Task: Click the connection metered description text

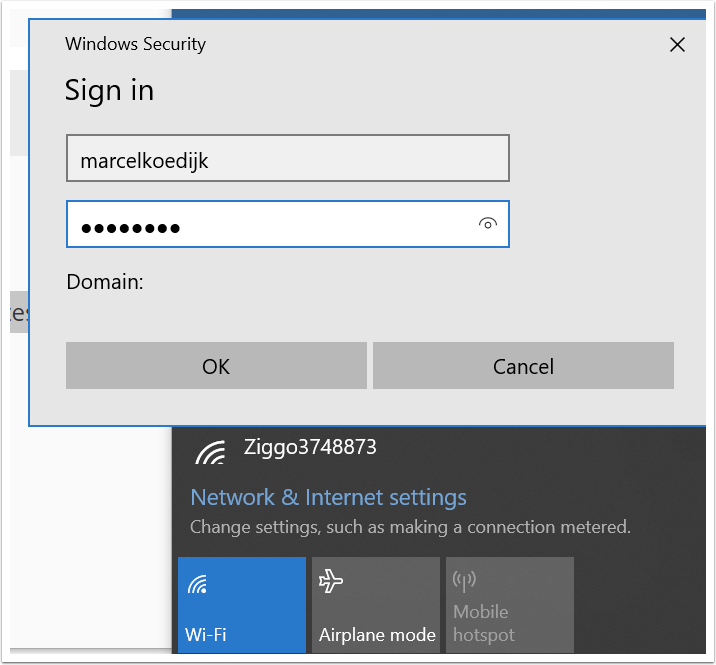Action: (x=410, y=526)
